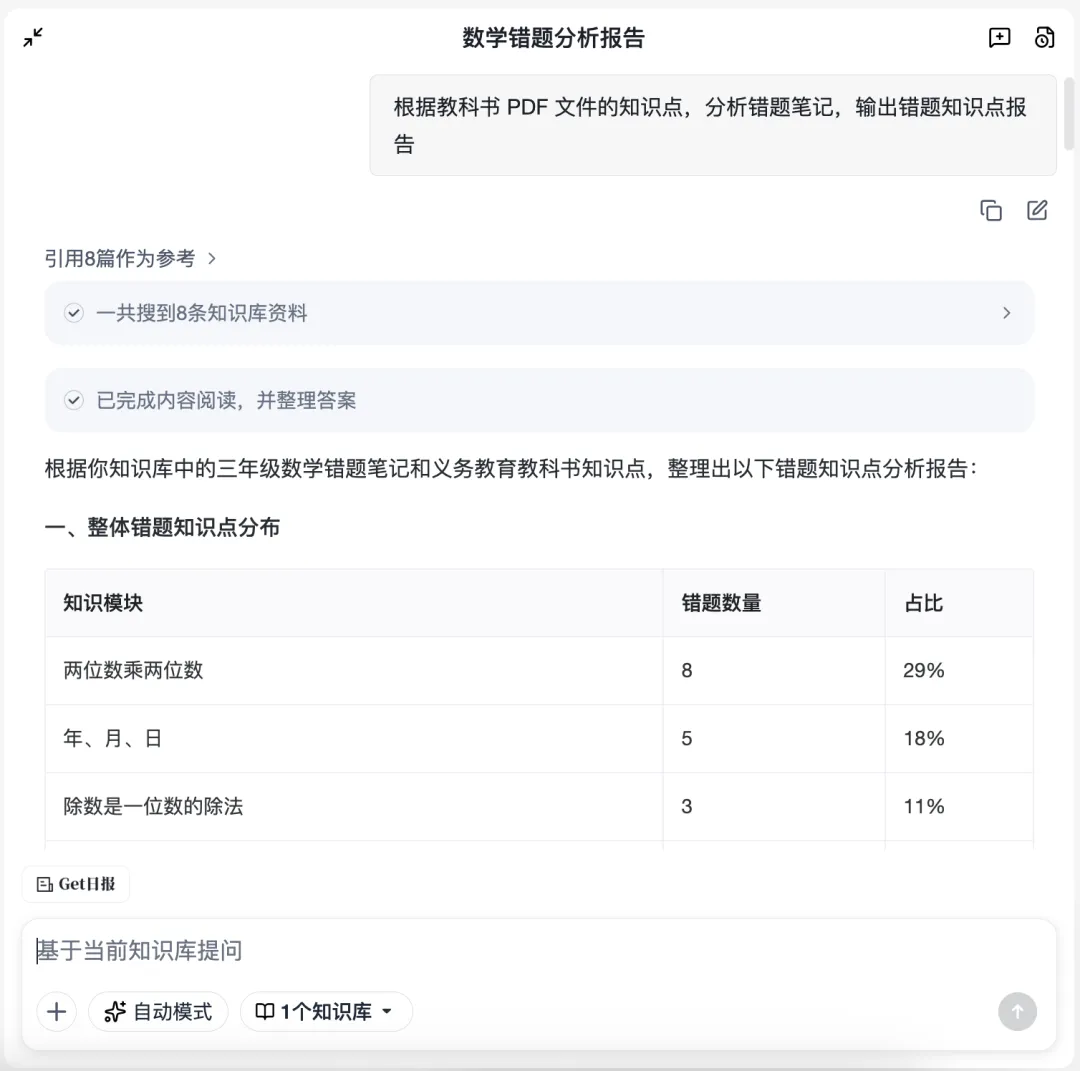Screen dimensions: 1080x1071
Task: Send the message with the up-arrow icon
Action: pyautogui.click(x=1018, y=1012)
